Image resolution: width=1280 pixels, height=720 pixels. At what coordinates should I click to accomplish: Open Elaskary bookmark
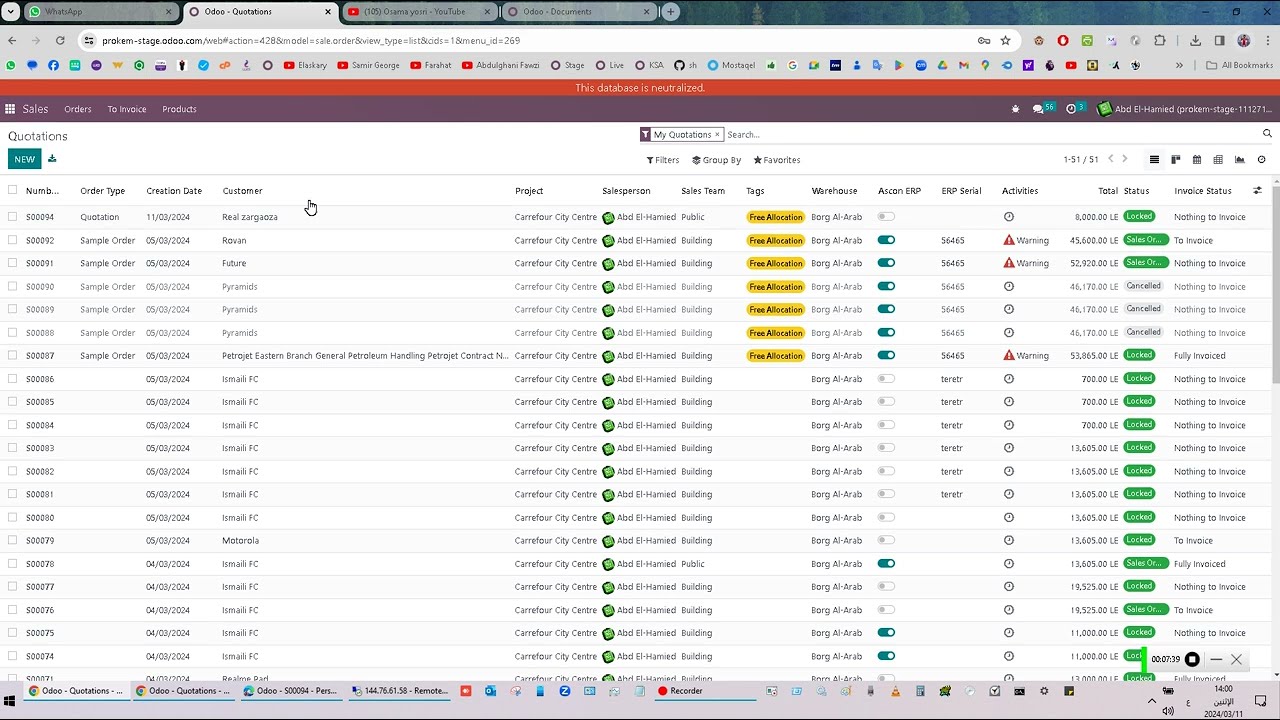[x=305, y=65]
